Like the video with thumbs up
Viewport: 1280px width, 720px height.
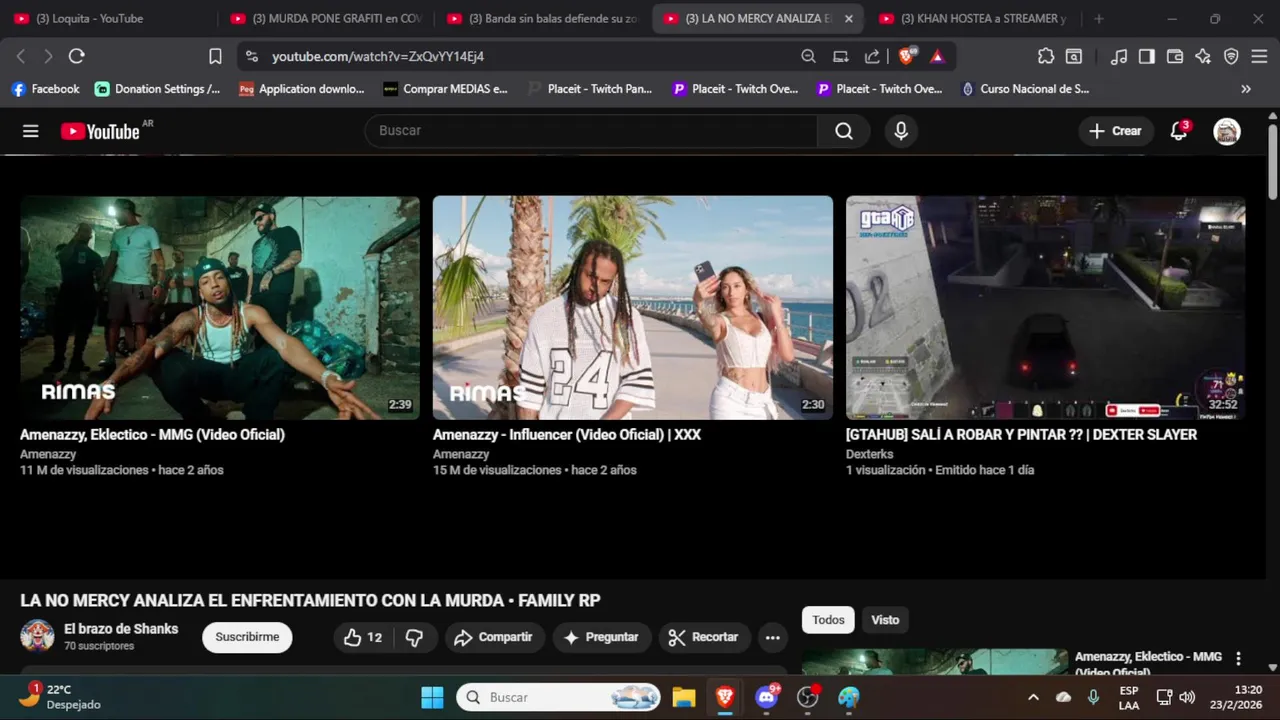click(x=362, y=637)
